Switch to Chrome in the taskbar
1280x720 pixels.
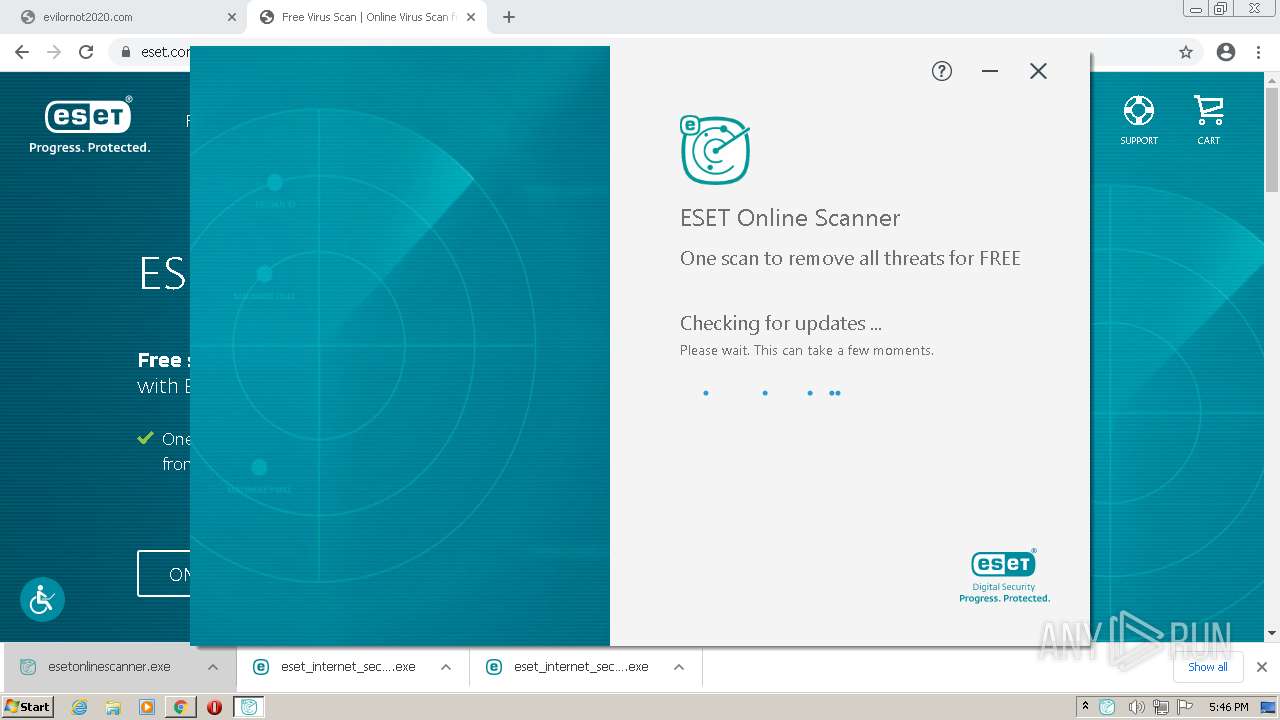180,707
